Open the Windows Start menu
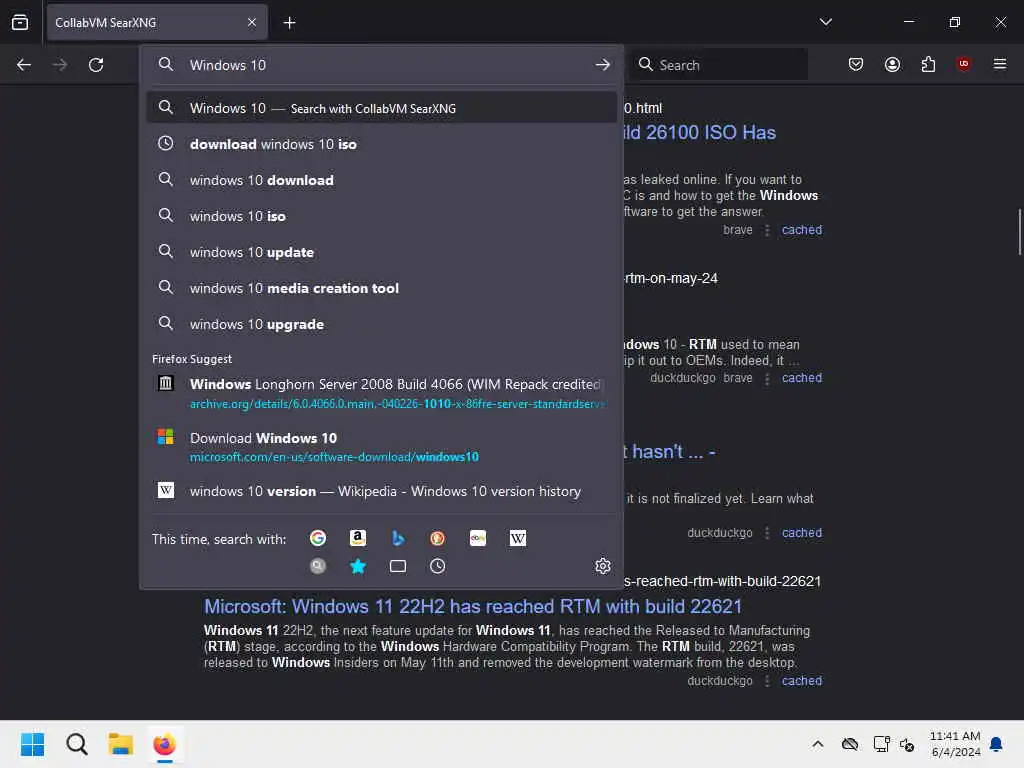The image size is (1024, 768). (x=33, y=744)
